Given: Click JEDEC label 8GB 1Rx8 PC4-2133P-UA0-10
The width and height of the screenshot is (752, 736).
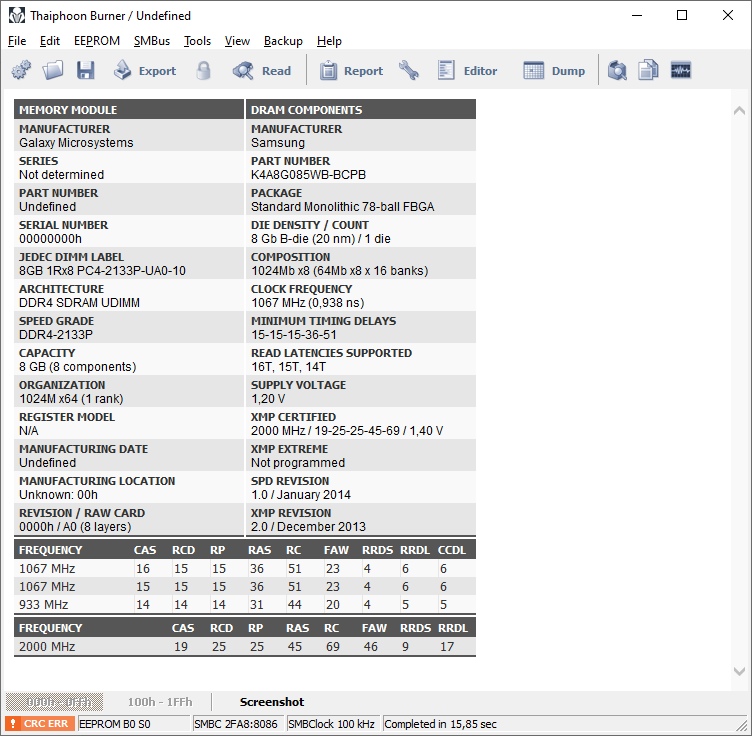Looking at the screenshot, I should pos(102,270).
